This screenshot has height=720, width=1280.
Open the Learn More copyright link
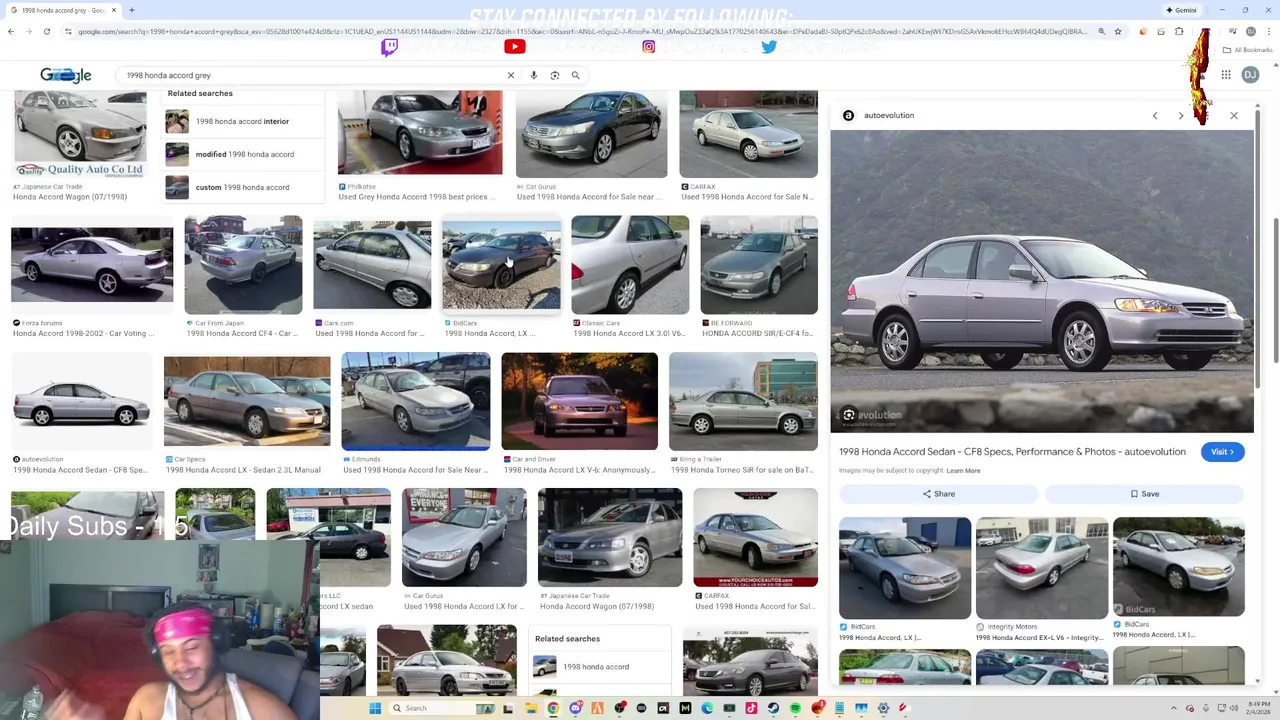point(963,471)
